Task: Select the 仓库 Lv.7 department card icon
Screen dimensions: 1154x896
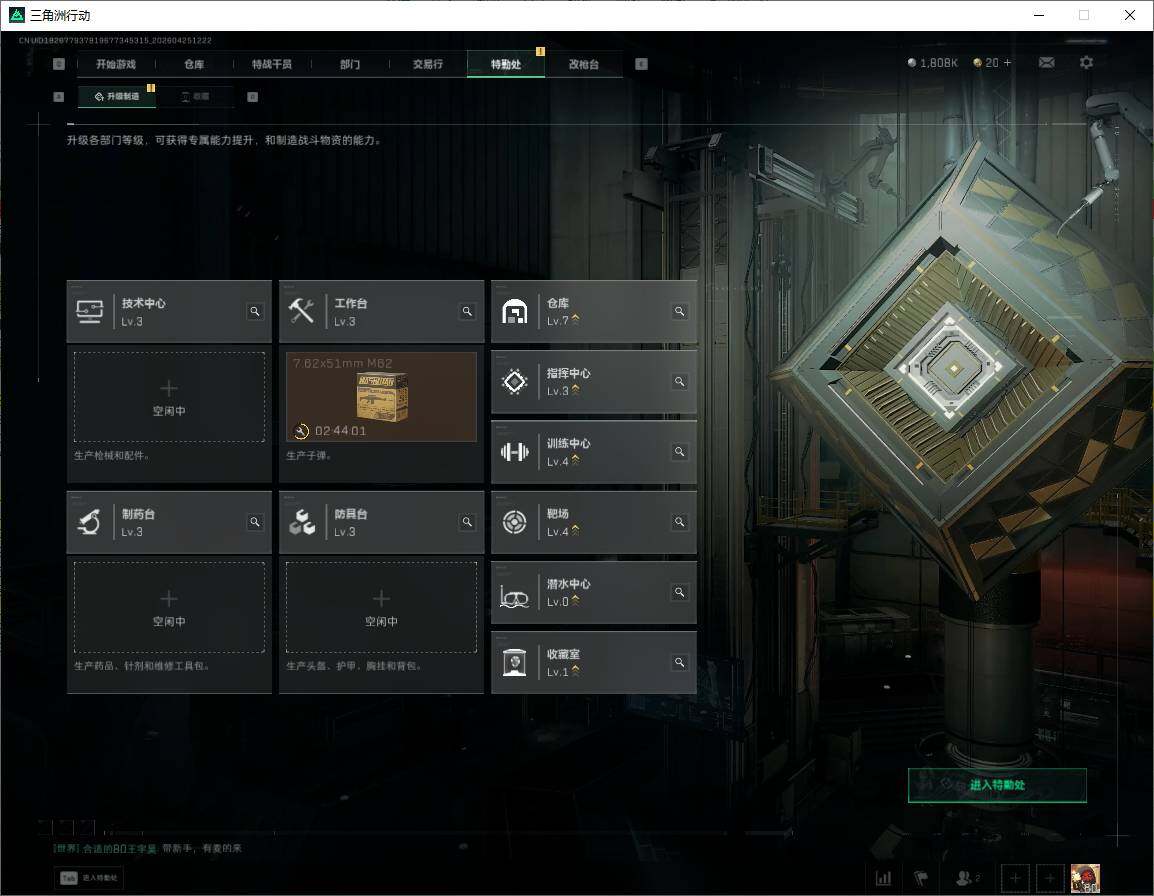Action: (514, 311)
